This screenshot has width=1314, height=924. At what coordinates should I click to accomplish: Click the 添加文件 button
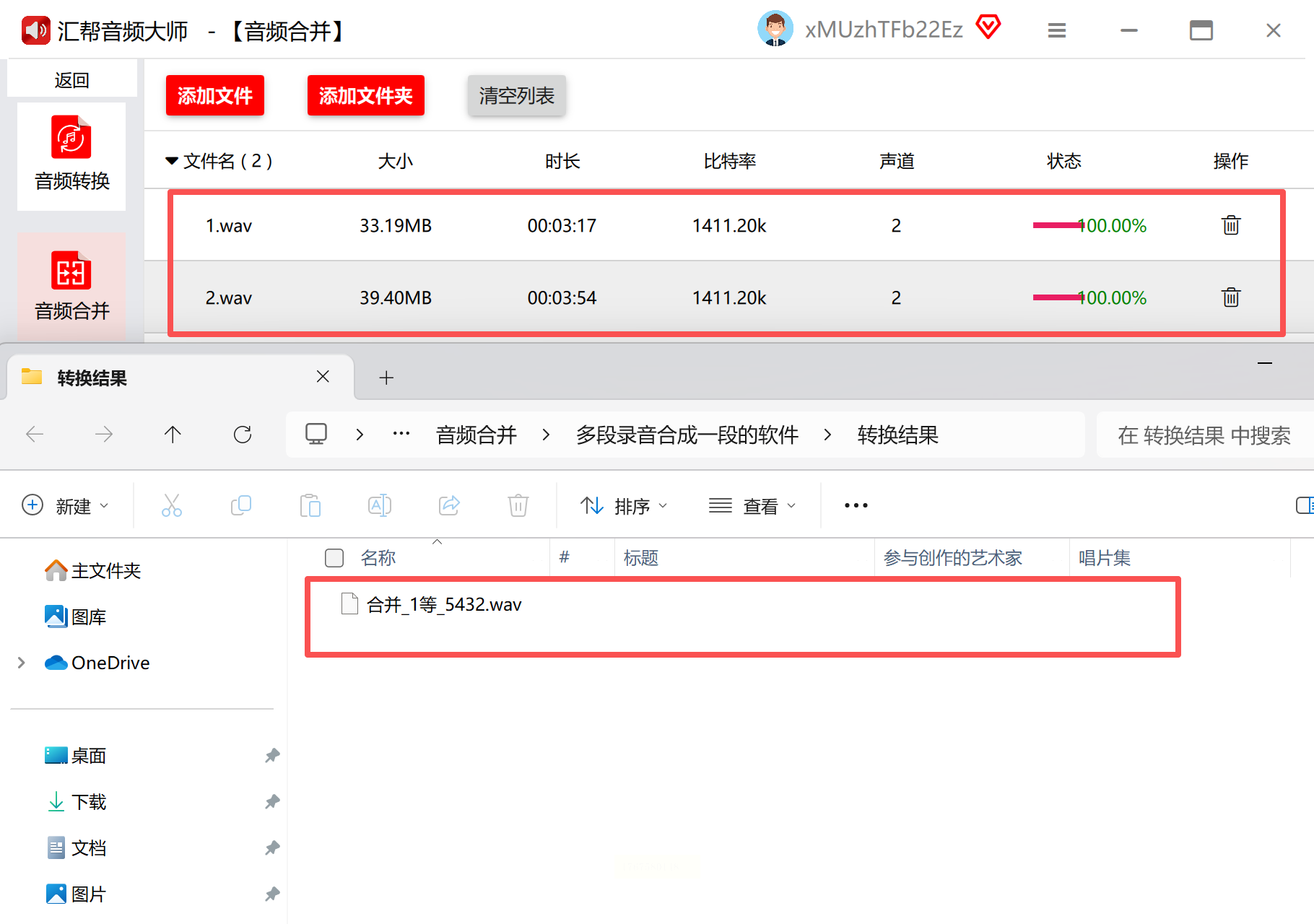click(x=214, y=95)
